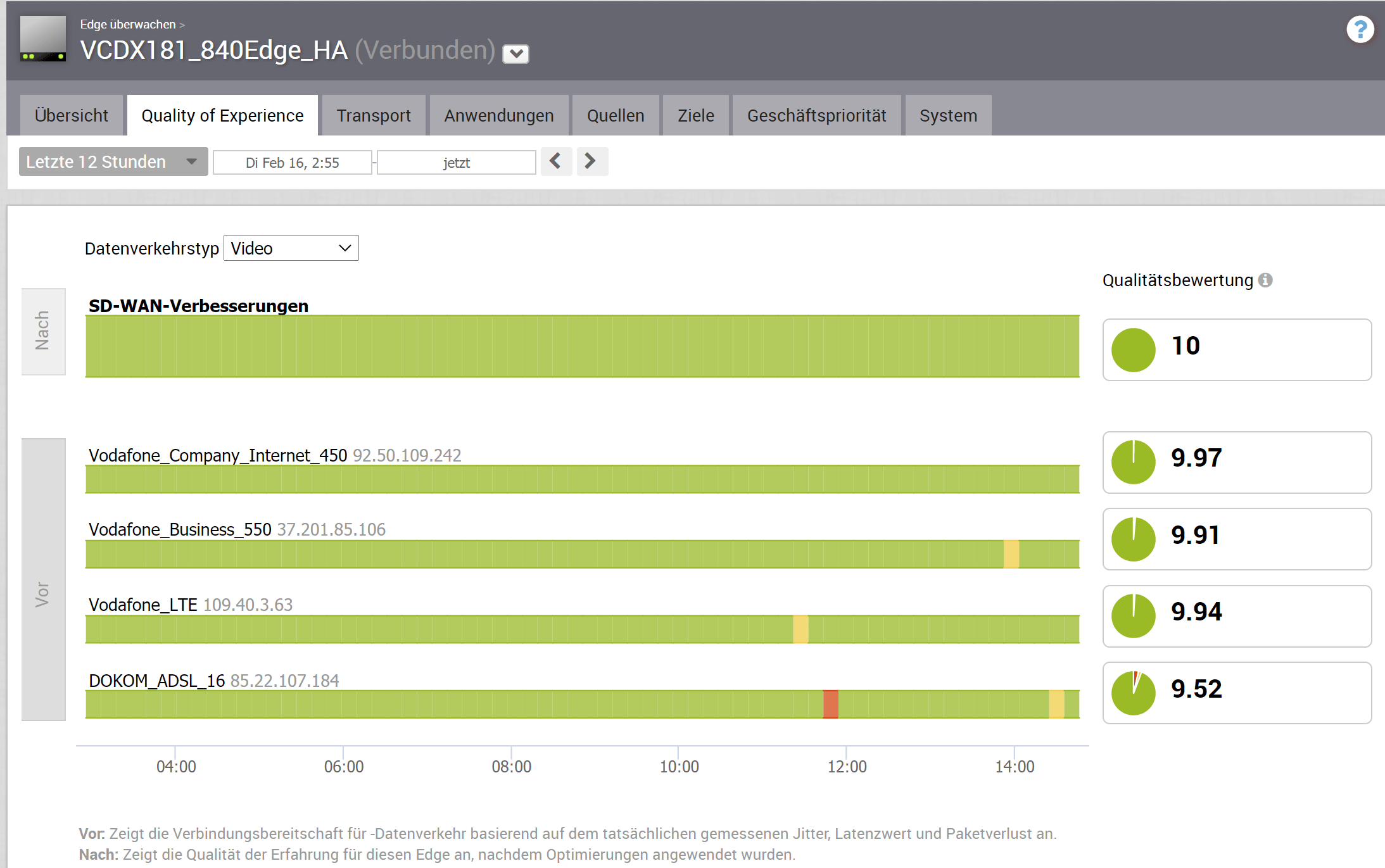Go to the next time range arrow
The height and width of the screenshot is (868, 1385).
pyautogui.click(x=591, y=161)
